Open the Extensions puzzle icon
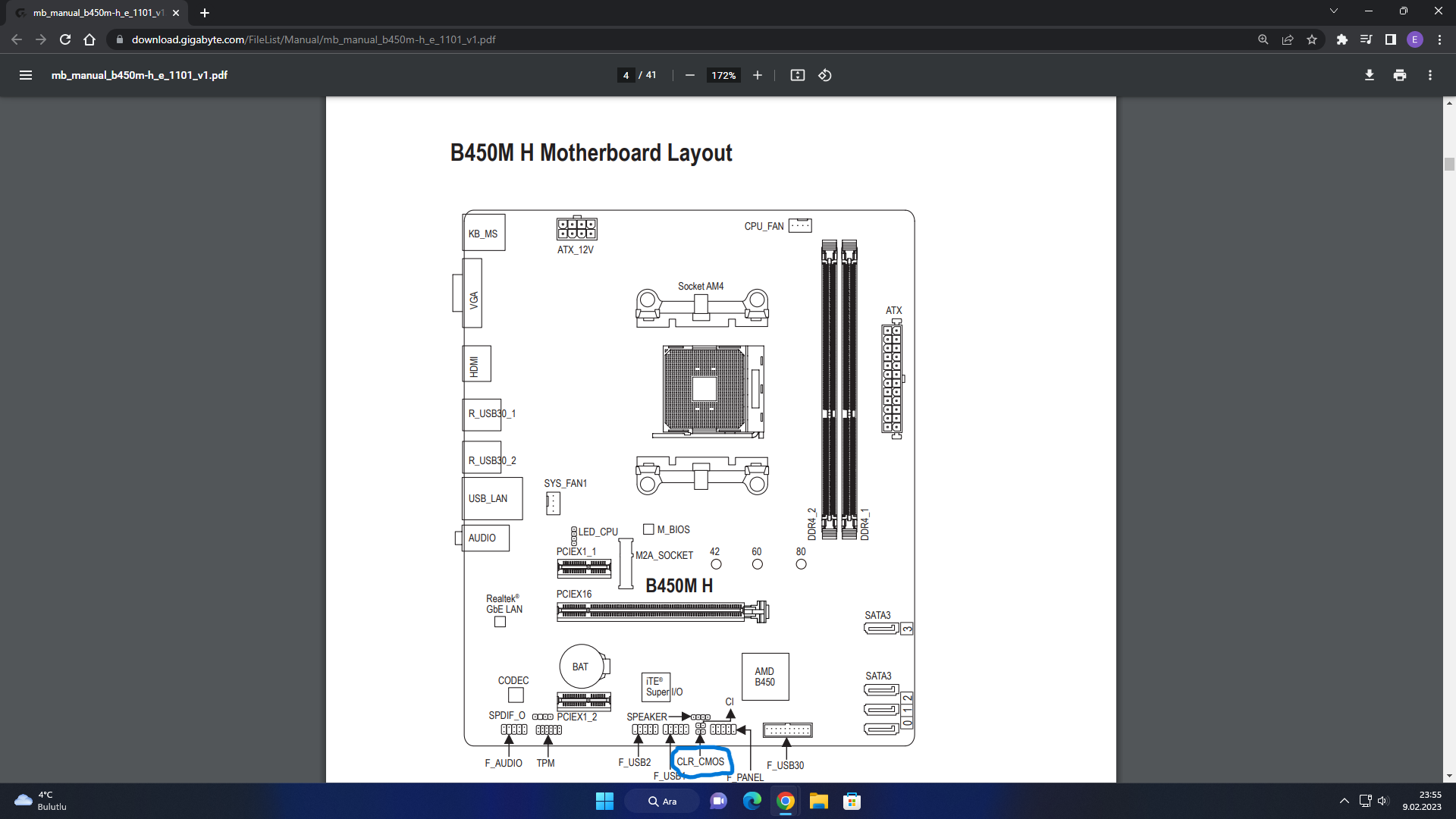 [1341, 39]
